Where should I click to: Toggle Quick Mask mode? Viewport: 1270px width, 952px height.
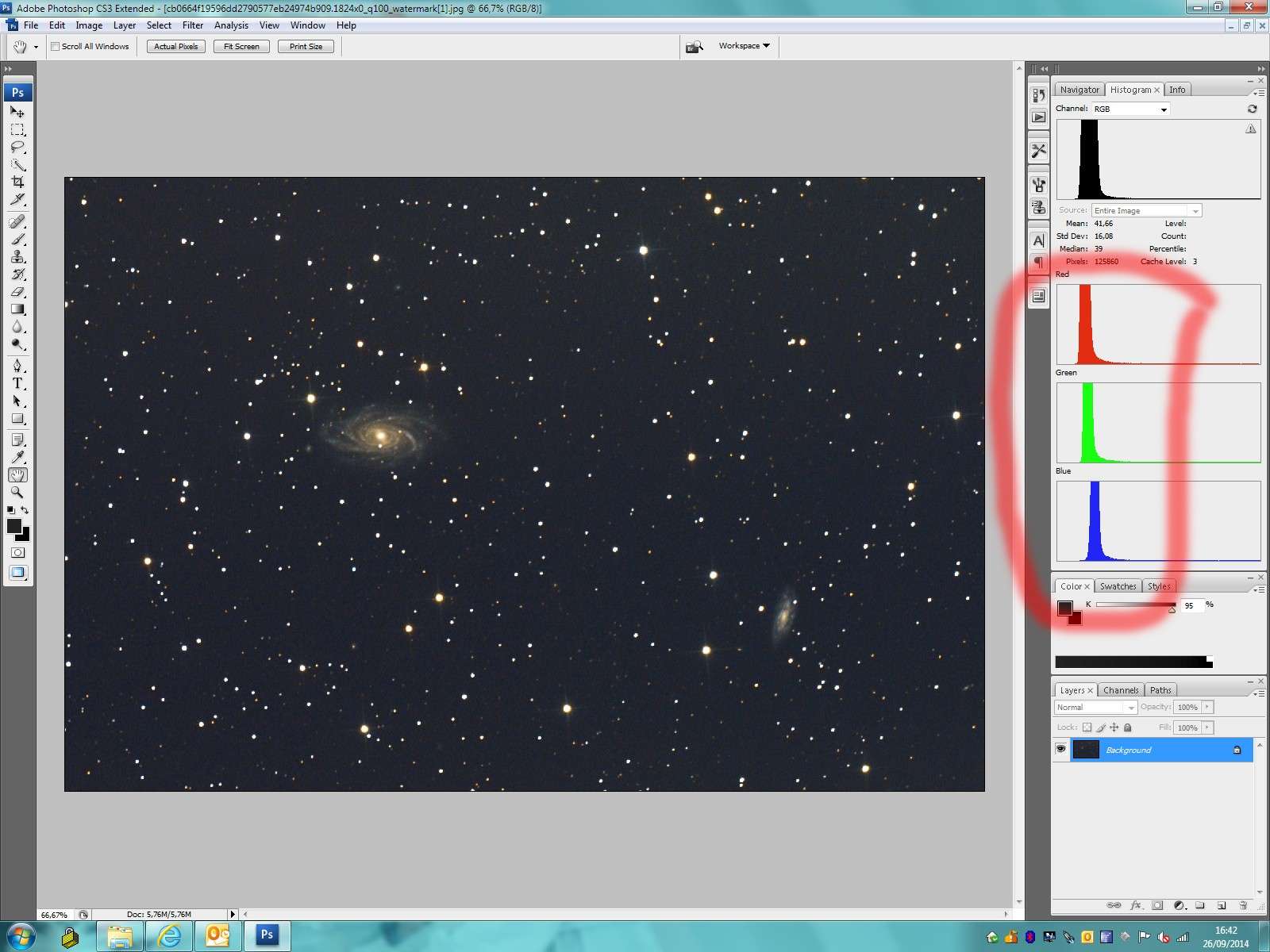pos(17,552)
